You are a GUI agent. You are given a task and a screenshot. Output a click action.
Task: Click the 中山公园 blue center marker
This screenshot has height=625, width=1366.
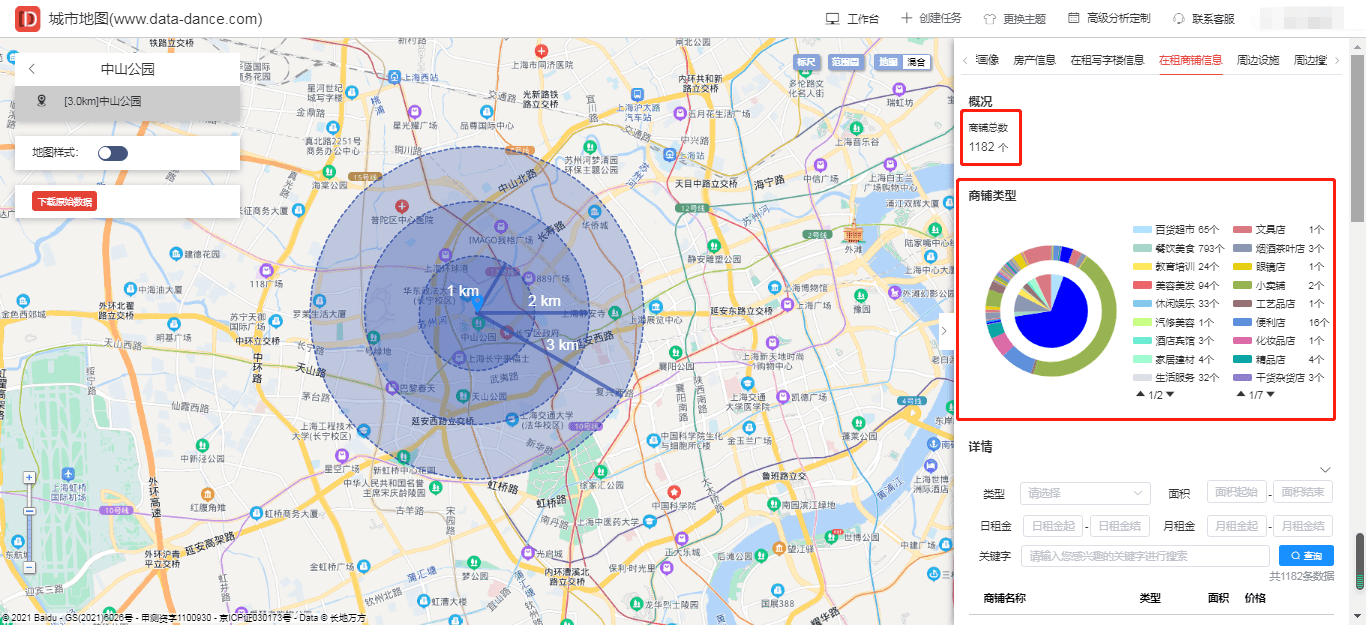point(477,304)
